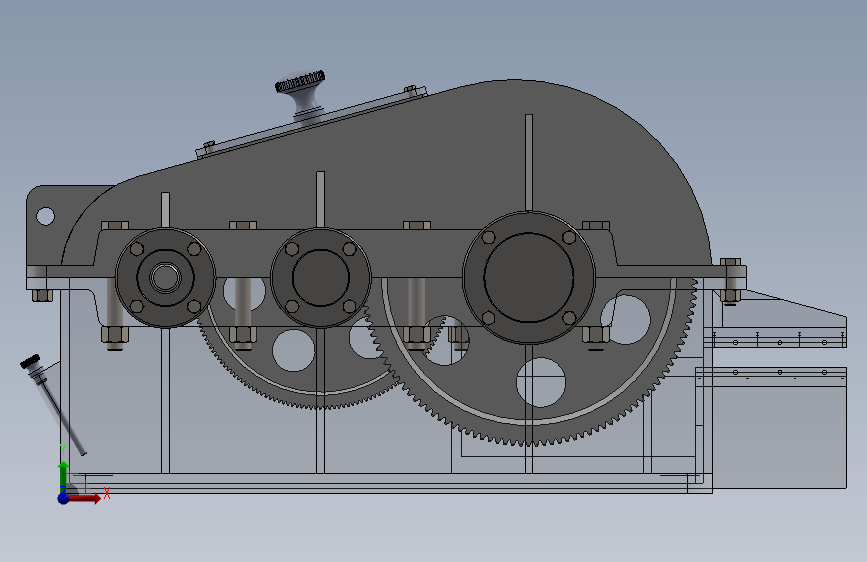This screenshot has width=867, height=562.
Task: Select the input shaft end in smallest cover
Action: click(x=165, y=277)
